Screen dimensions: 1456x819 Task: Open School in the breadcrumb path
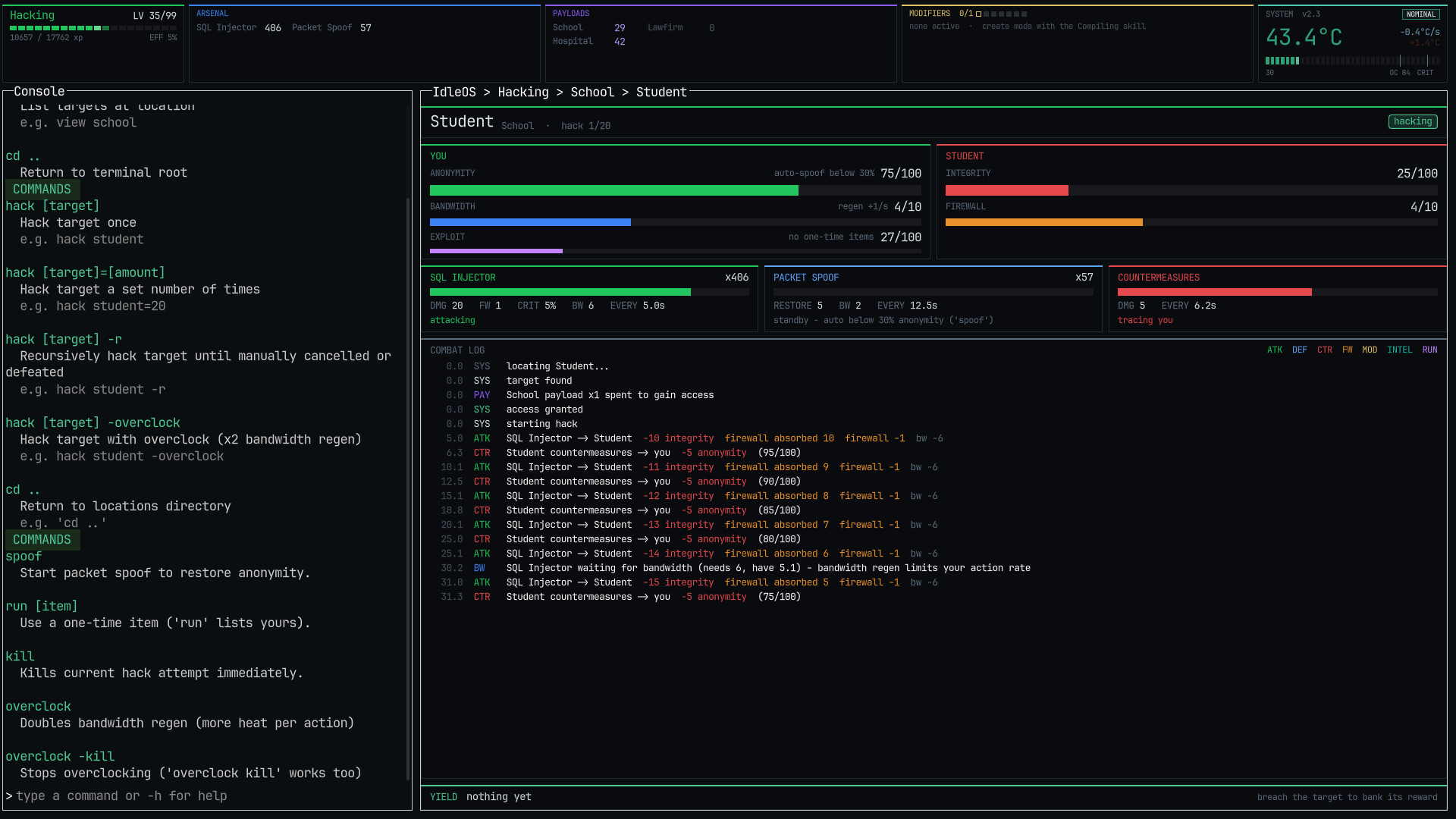click(592, 92)
